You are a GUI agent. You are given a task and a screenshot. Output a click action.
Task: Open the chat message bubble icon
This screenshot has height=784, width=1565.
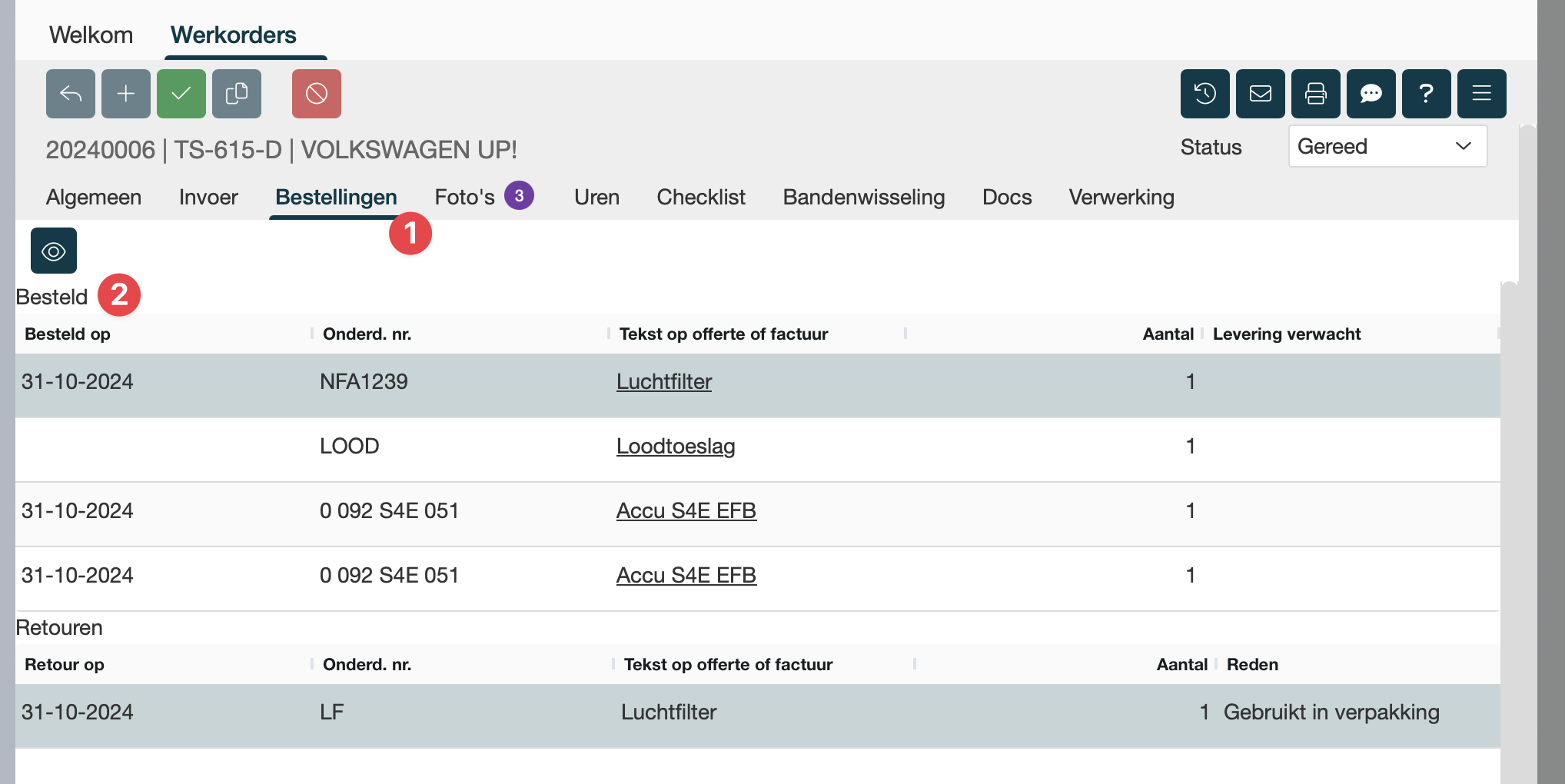[x=1371, y=94]
